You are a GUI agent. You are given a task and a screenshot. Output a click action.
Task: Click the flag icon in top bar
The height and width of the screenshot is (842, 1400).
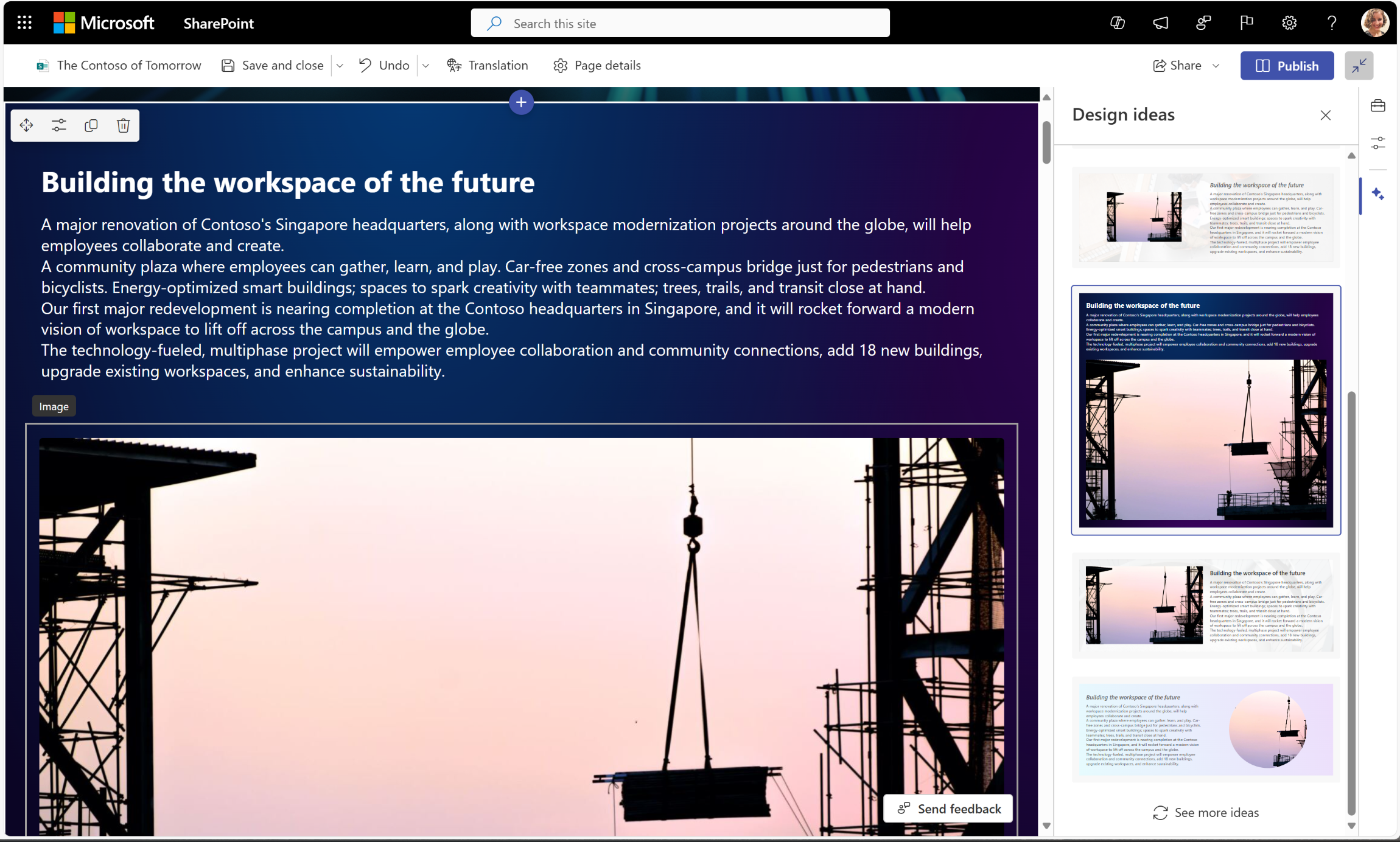click(x=1247, y=22)
